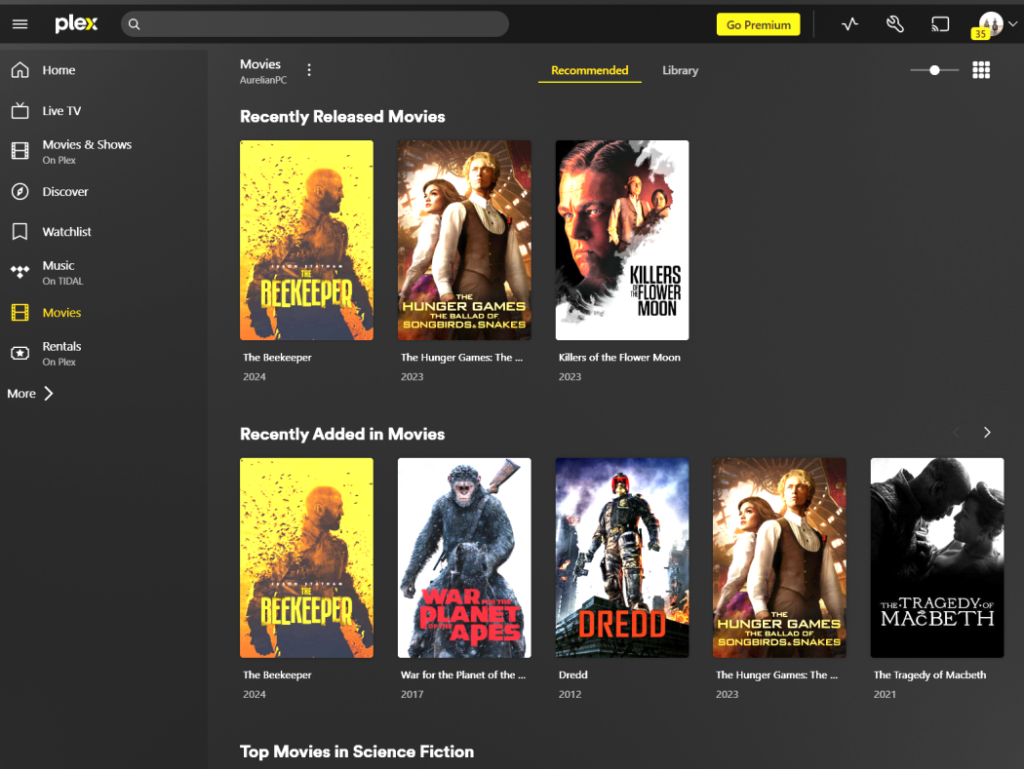The height and width of the screenshot is (769, 1024).
Task: Adjust the poster size slider
Action: [935, 70]
